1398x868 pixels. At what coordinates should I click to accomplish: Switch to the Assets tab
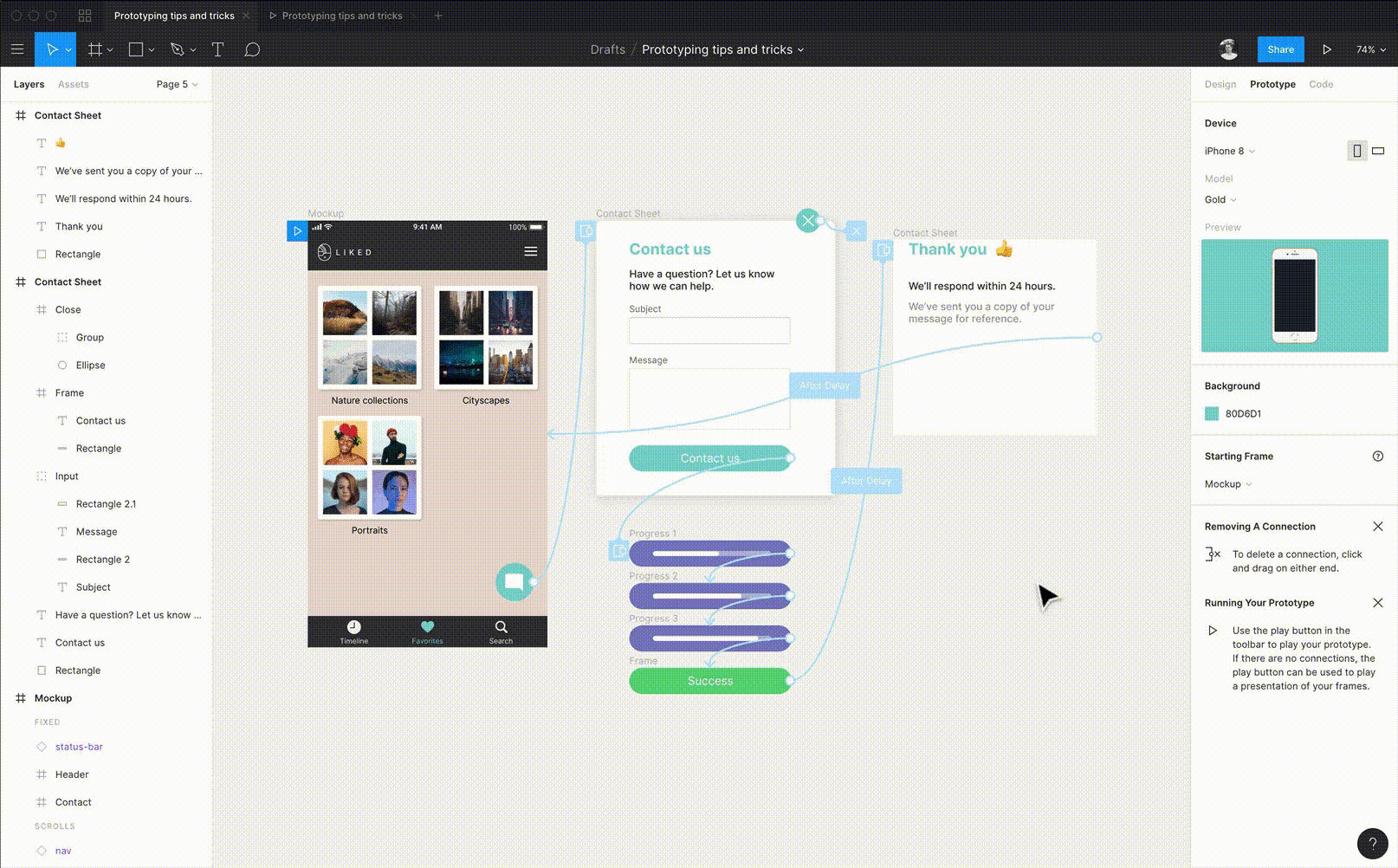73,84
